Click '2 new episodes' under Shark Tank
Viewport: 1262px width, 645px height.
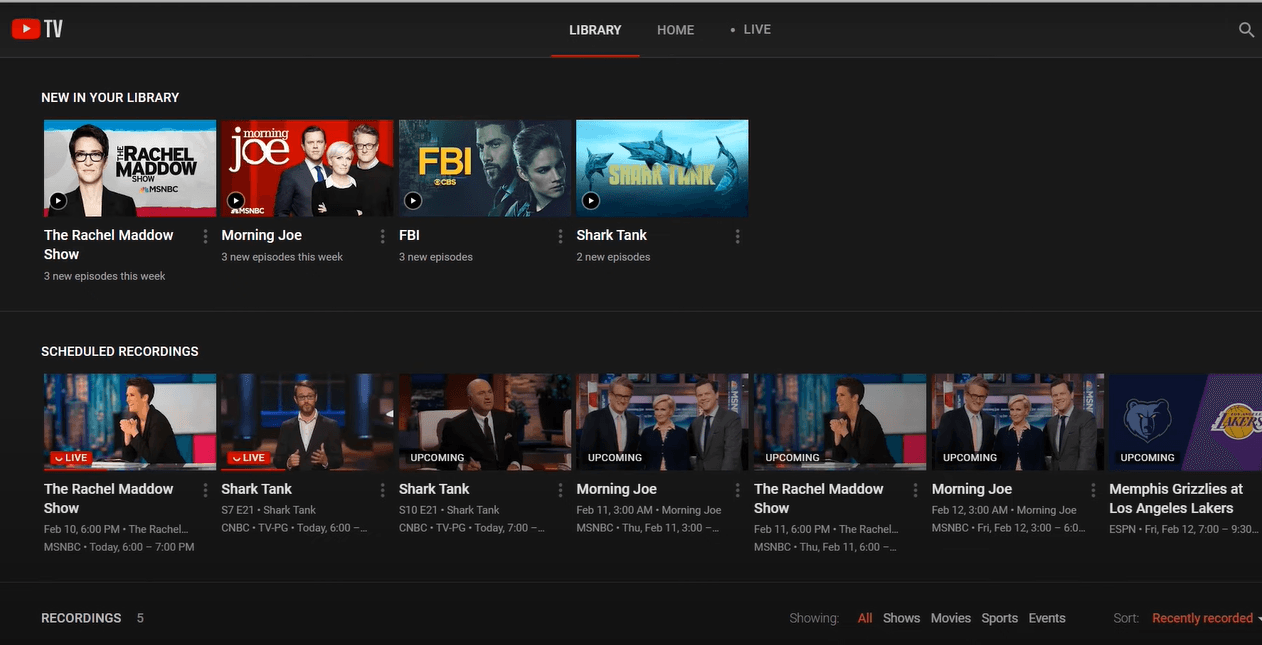(x=614, y=257)
